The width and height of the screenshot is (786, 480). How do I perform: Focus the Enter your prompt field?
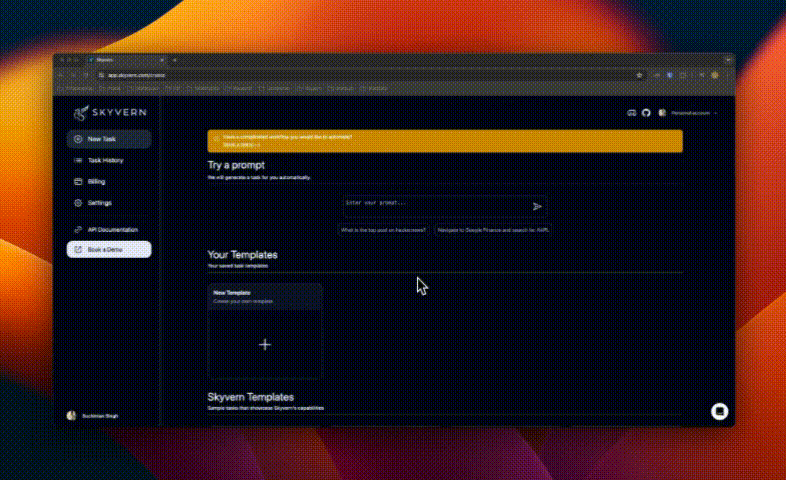[435, 204]
